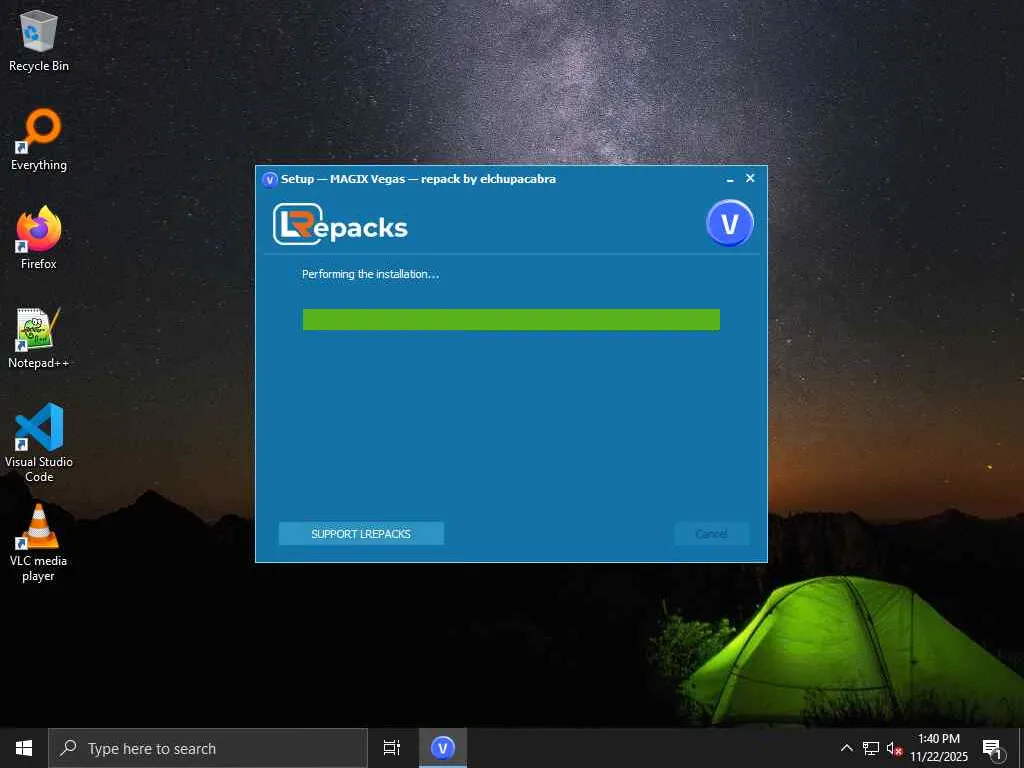
Task: Open the Recycle Bin desktop icon
Action: click(x=39, y=40)
